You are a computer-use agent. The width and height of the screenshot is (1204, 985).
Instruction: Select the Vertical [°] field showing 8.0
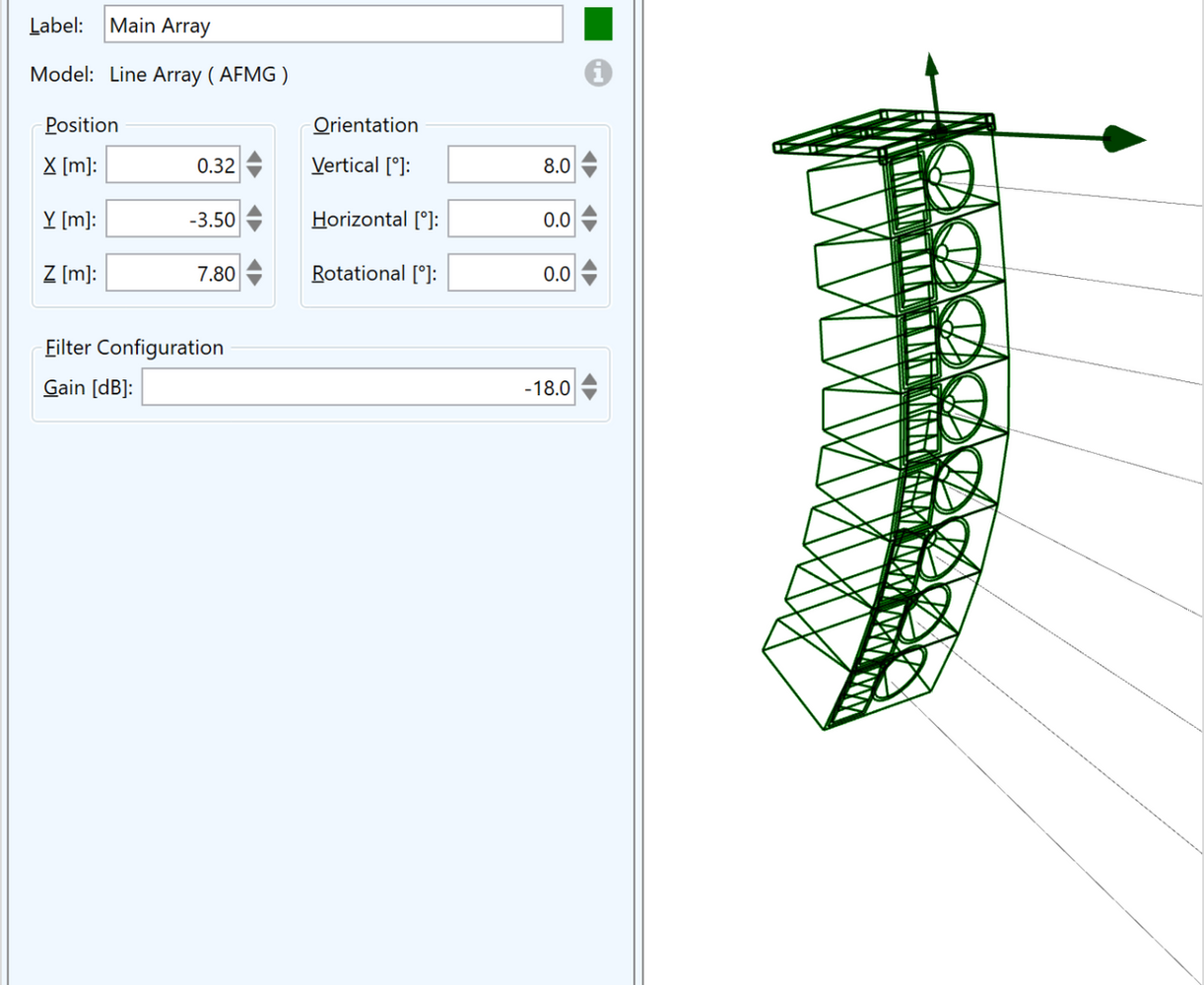(511, 165)
